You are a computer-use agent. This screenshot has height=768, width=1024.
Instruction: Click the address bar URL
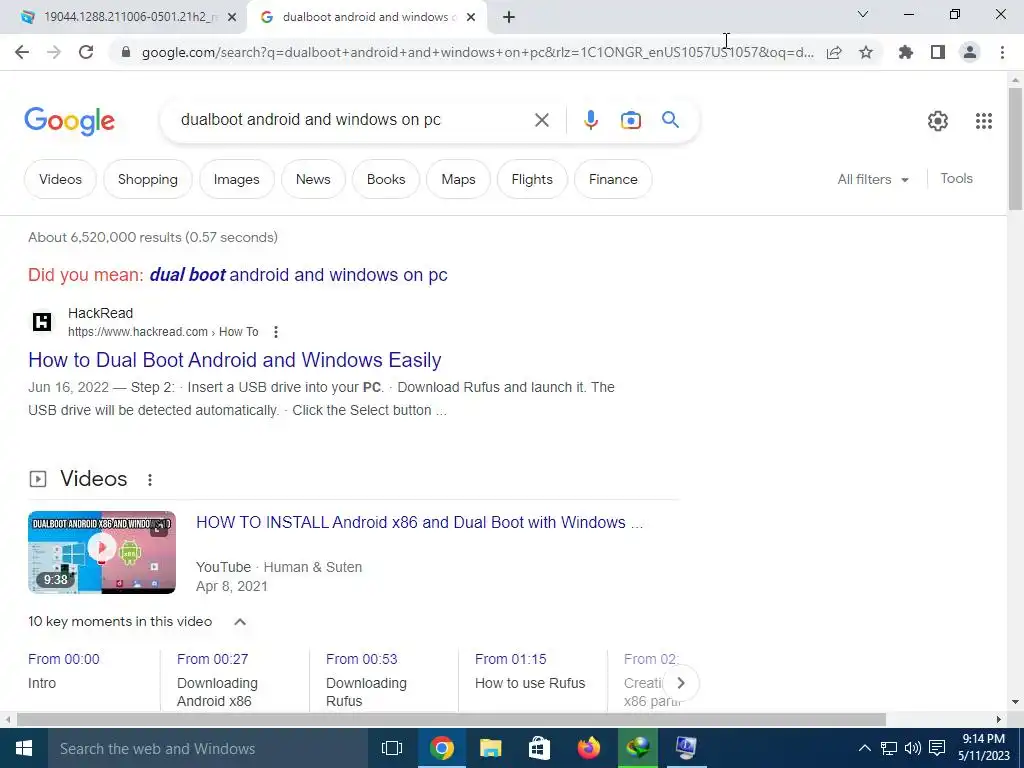477,52
